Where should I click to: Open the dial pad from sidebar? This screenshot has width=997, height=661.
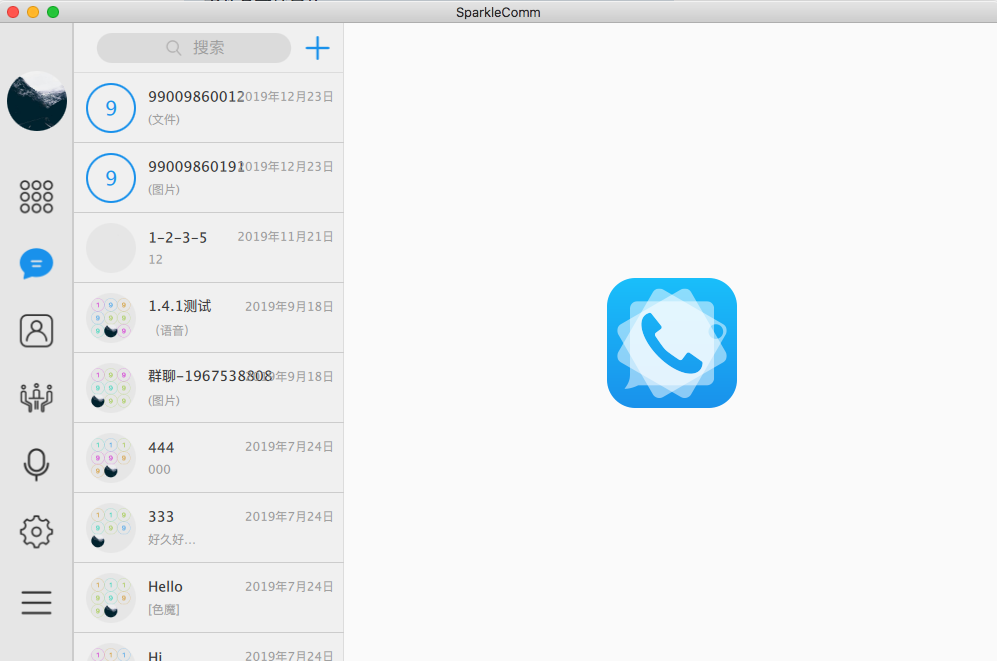pos(36,197)
